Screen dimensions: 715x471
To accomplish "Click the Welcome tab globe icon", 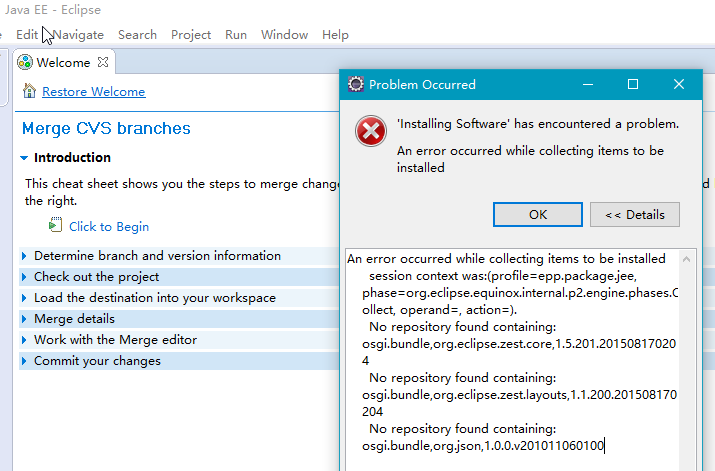I will 25,62.
